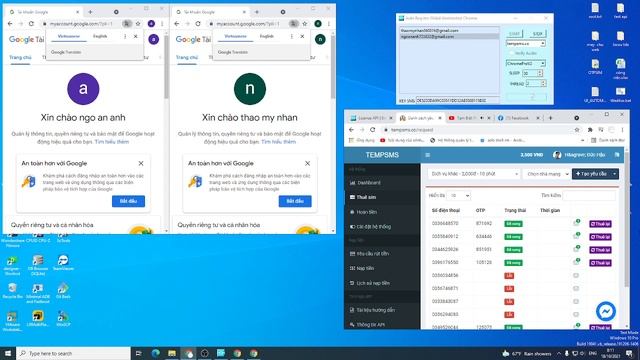Open profile avatar 'a' in left Chrome toolbar
This screenshot has width=640, height=360.
point(151,24)
